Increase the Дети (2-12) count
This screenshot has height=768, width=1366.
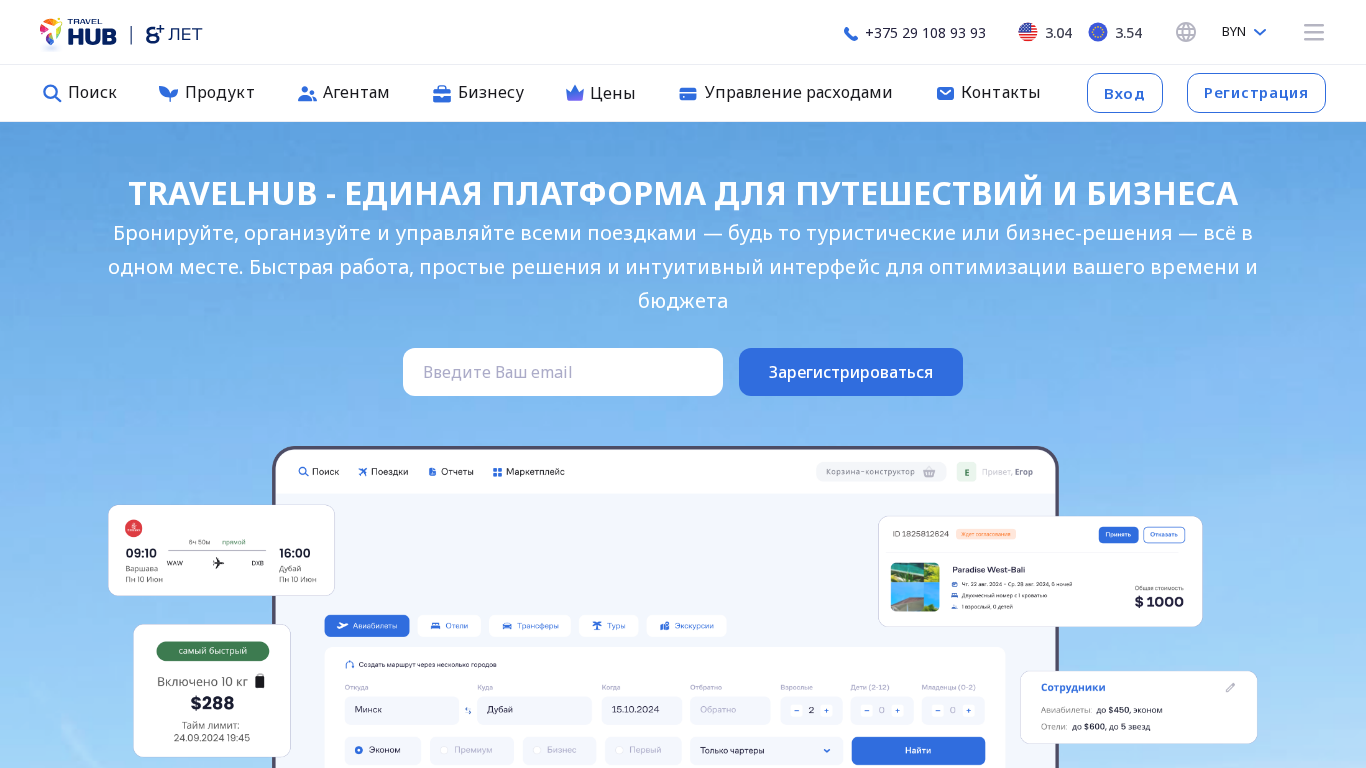[897, 711]
